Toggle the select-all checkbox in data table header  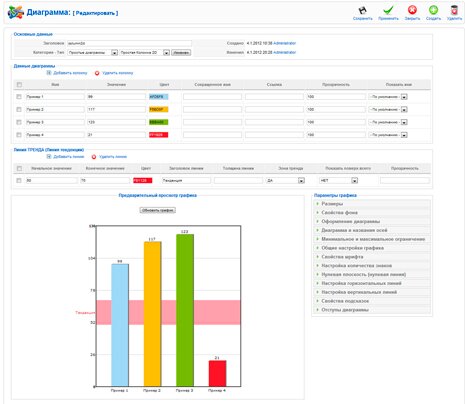(19, 85)
